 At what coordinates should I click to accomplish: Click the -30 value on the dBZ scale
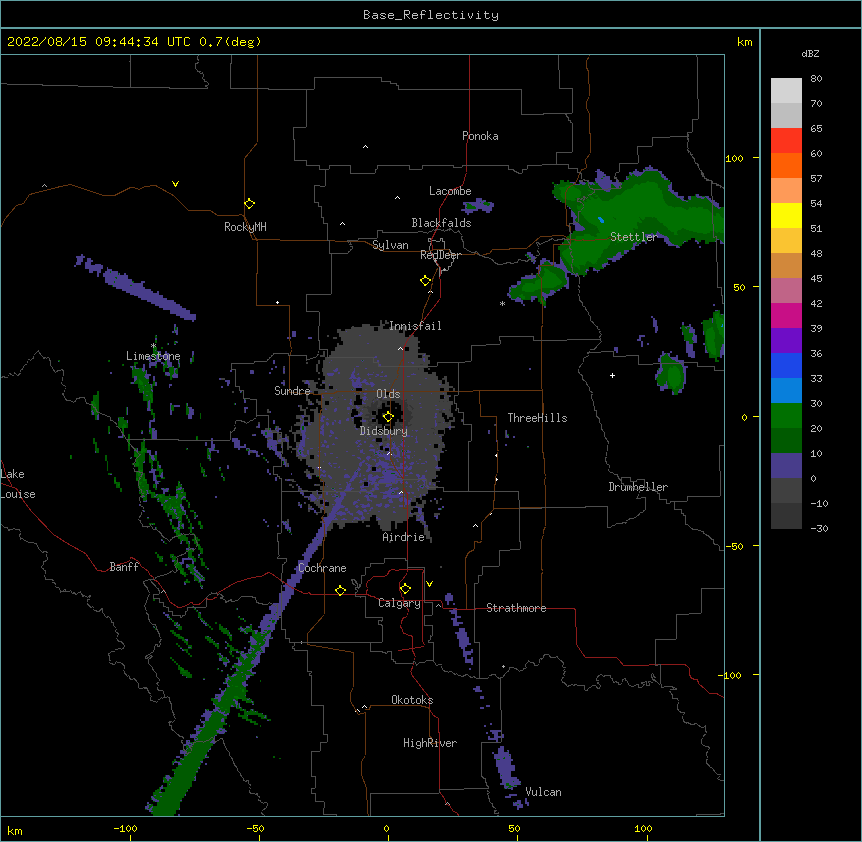(x=819, y=528)
